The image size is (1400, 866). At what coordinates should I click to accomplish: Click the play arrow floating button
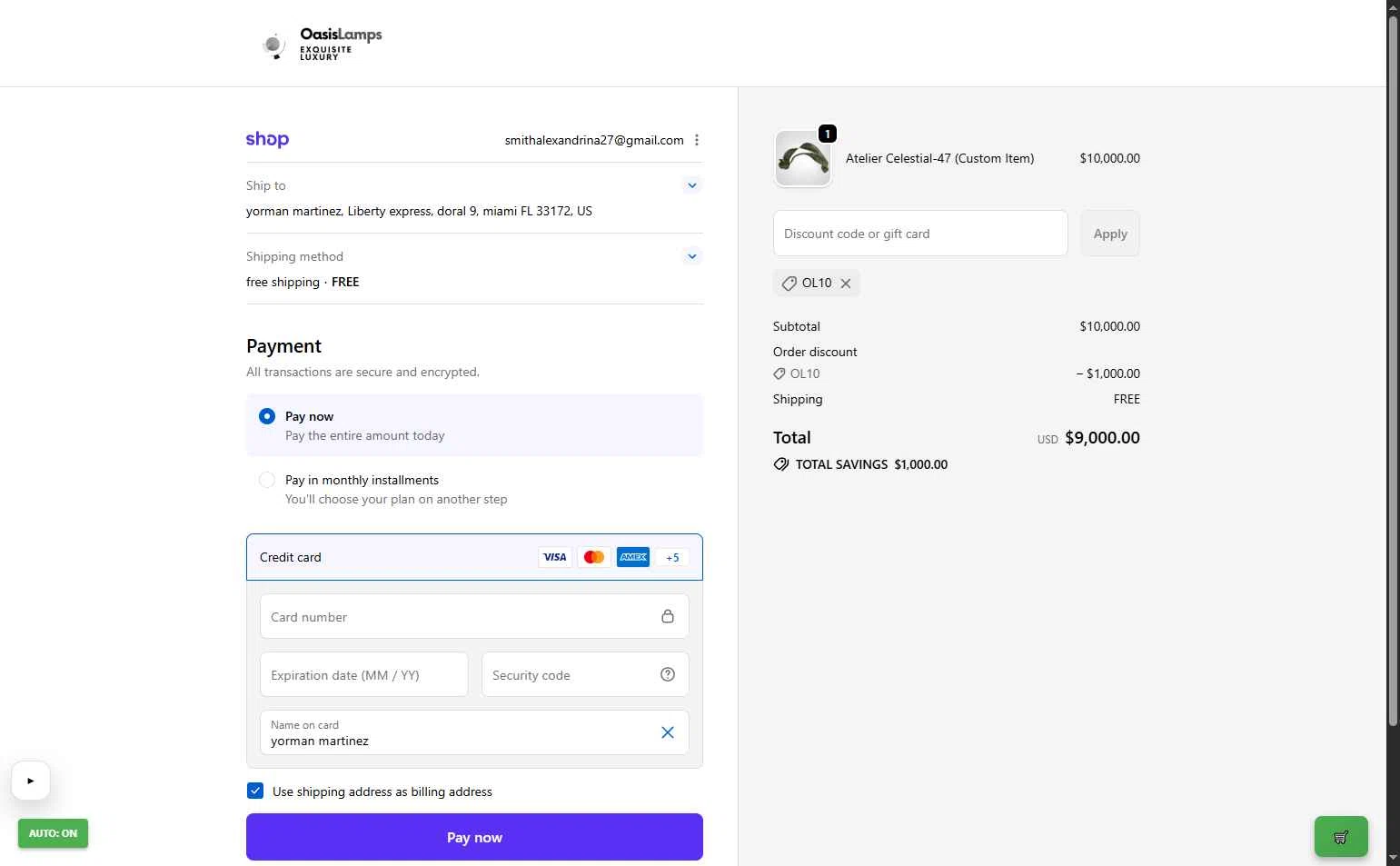click(x=31, y=781)
